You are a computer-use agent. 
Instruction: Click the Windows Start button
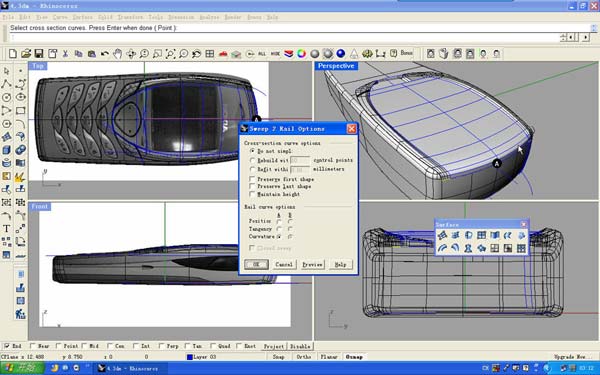(22, 368)
